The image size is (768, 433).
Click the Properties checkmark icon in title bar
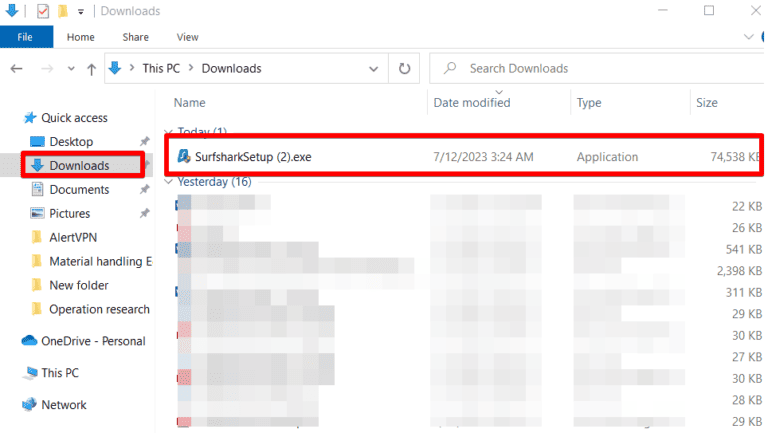[x=43, y=11]
